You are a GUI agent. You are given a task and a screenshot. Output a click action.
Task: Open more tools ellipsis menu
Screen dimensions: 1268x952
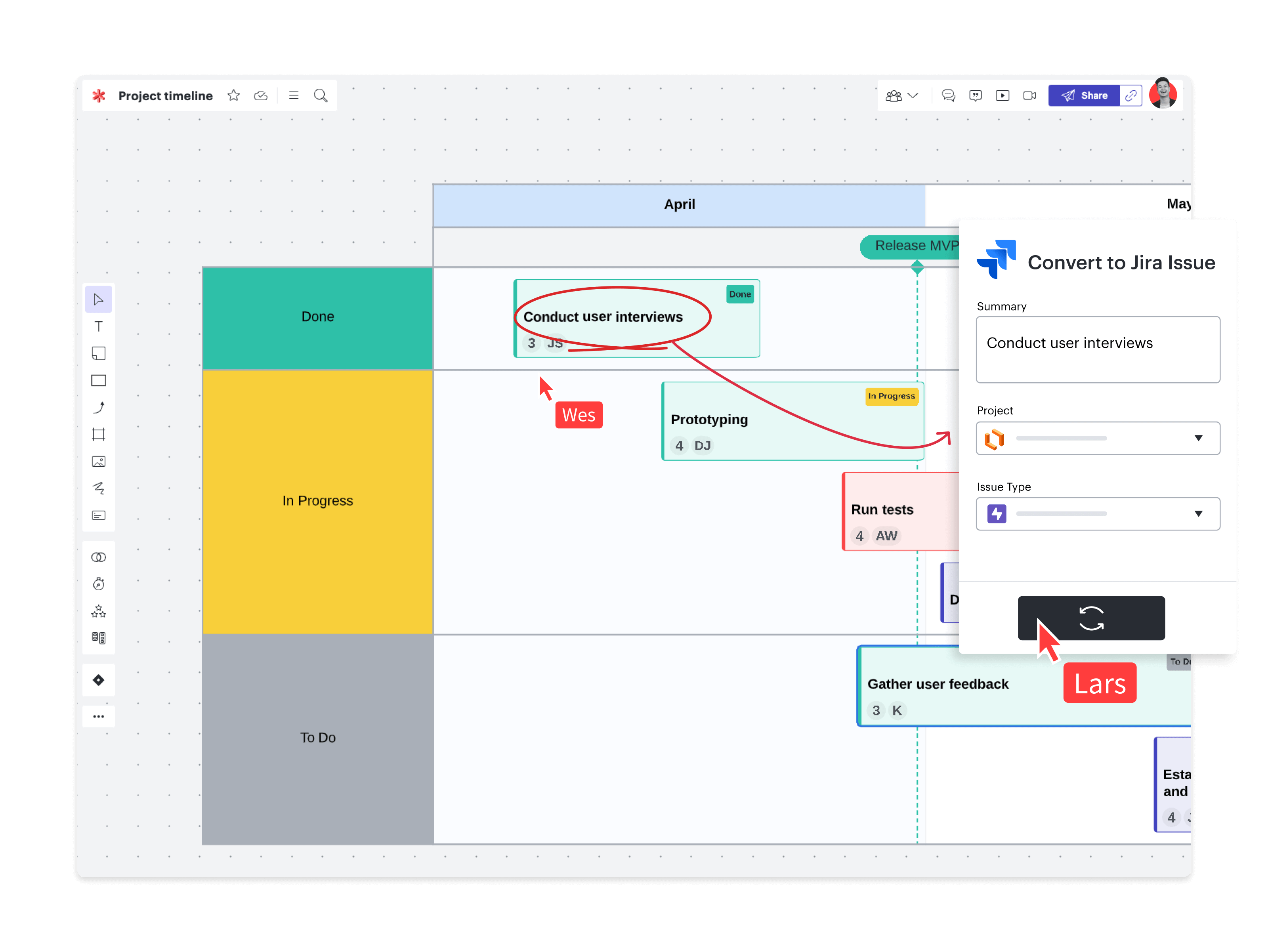tap(99, 716)
